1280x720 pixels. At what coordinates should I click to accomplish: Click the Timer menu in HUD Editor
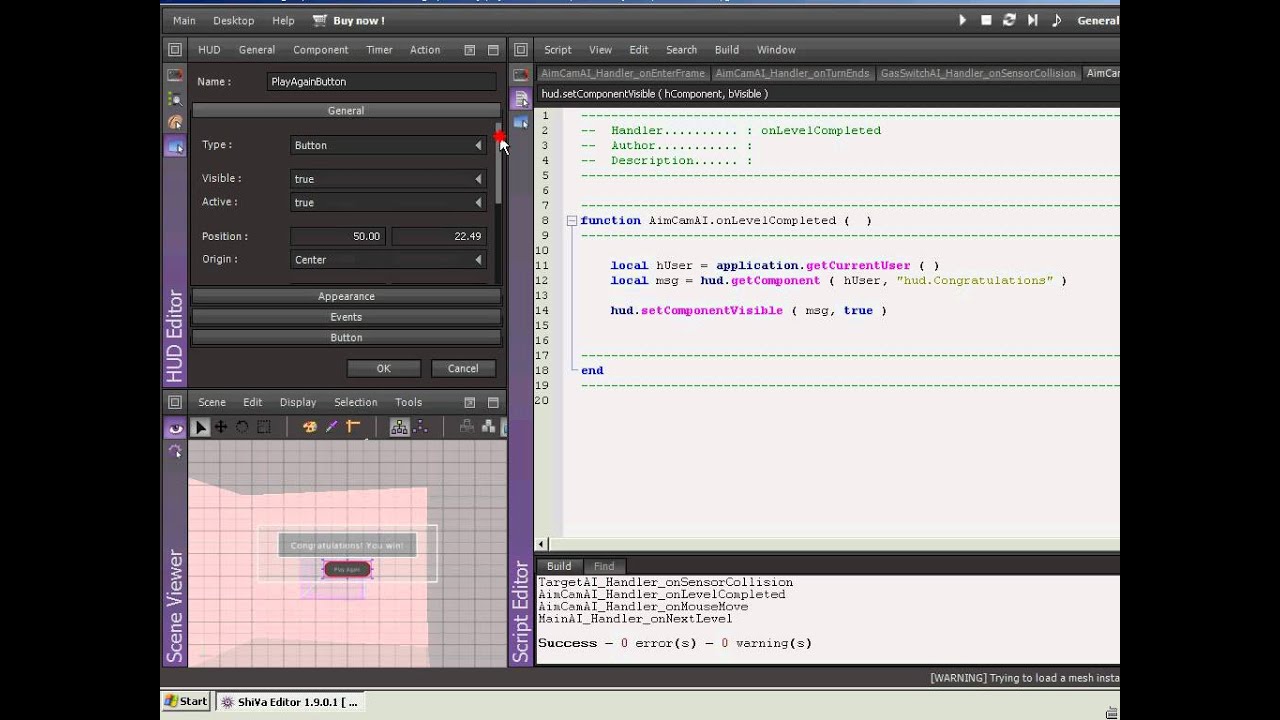click(379, 50)
